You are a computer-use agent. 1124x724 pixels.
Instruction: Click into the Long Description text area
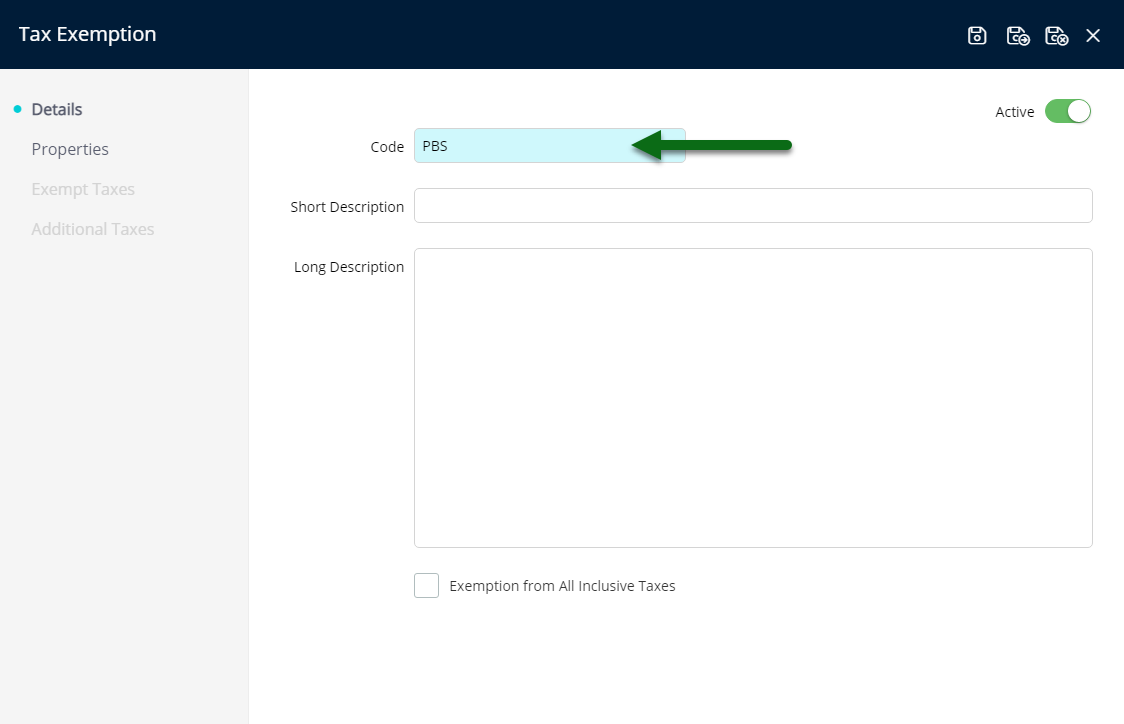pos(753,398)
